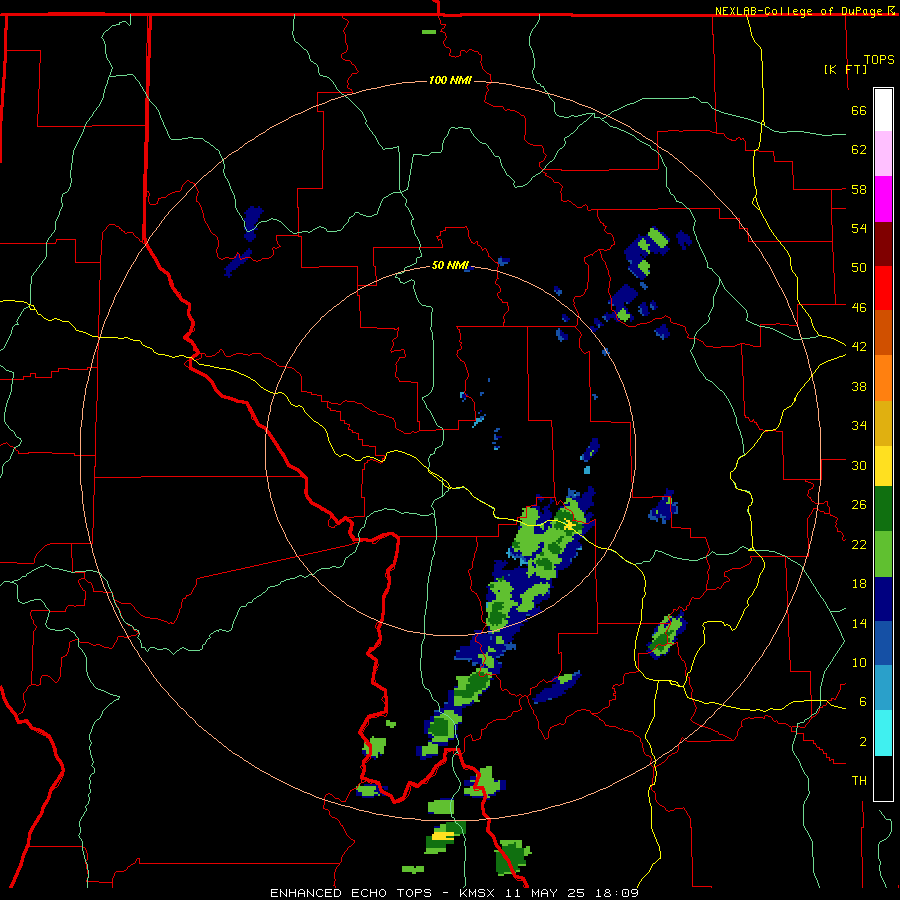900x900 pixels.
Task: Click the 'ENHANCED ECHO TOPS' product title
Action: point(351,893)
